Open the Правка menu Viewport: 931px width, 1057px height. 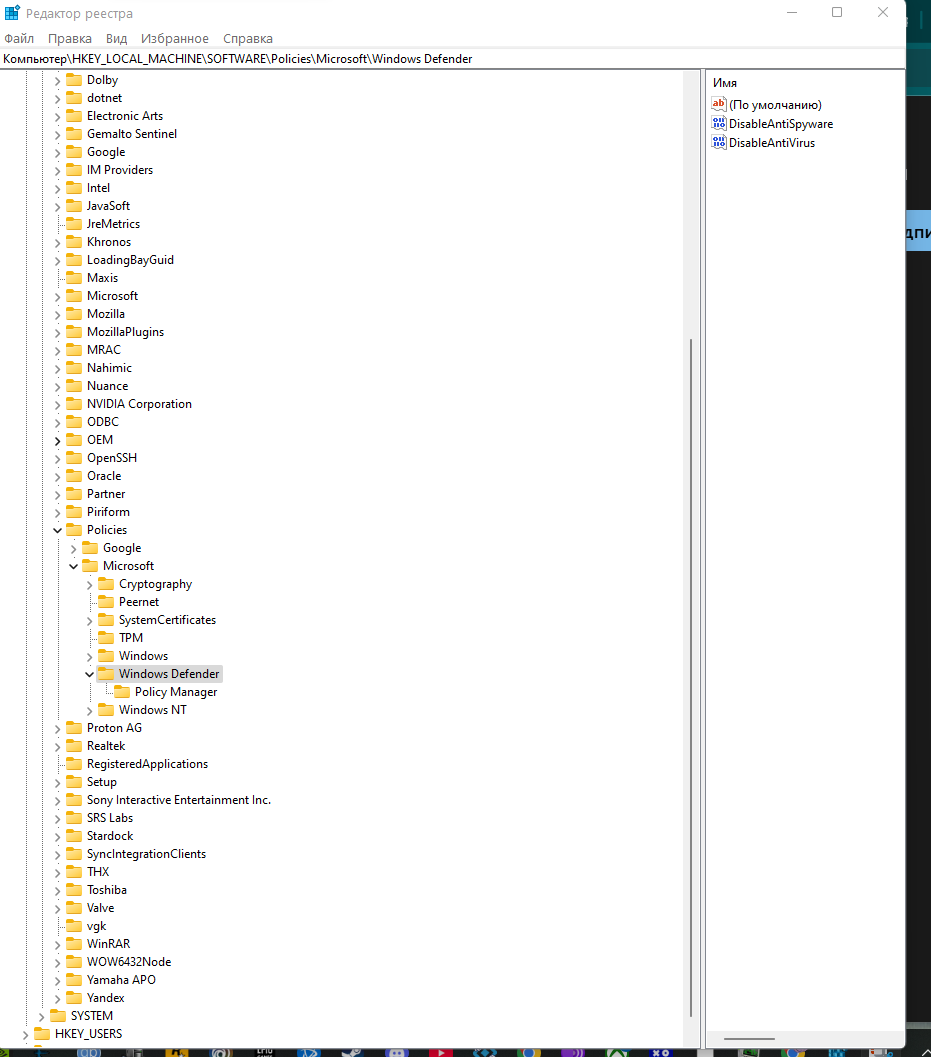point(69,38)
